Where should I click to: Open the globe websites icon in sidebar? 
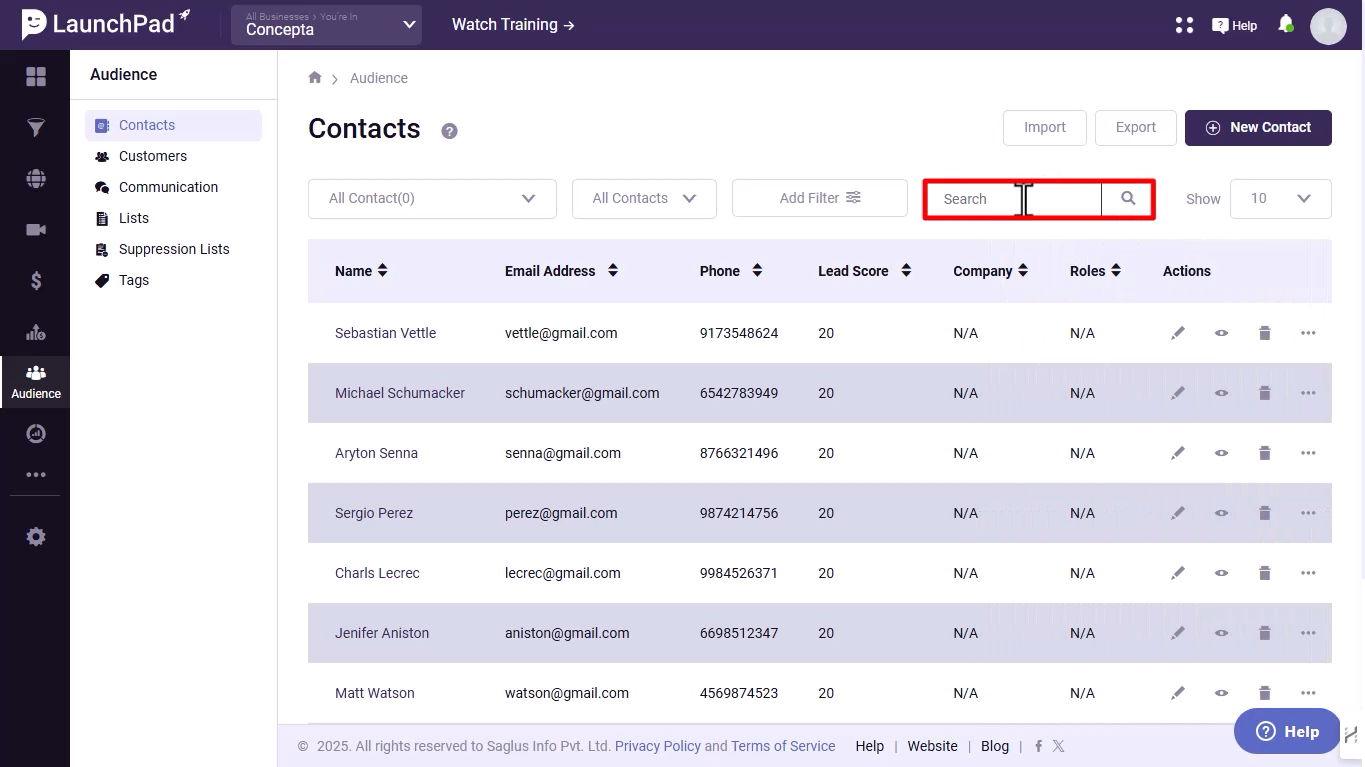pos(36,179)
